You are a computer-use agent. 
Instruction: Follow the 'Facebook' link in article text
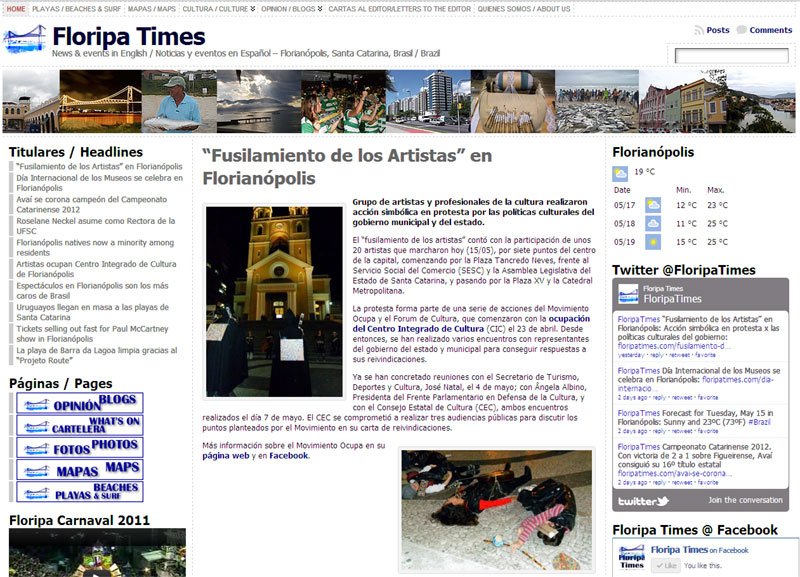point(289,456)
